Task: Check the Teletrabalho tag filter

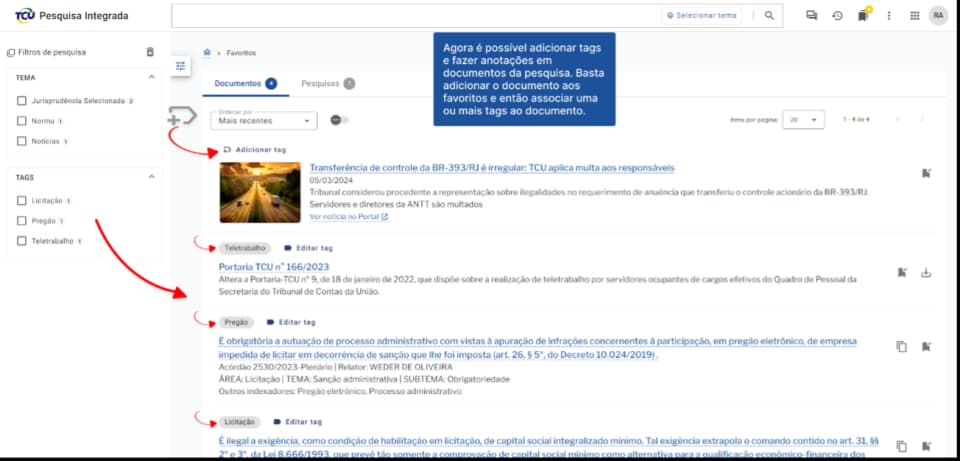Action: coord(22,241)
